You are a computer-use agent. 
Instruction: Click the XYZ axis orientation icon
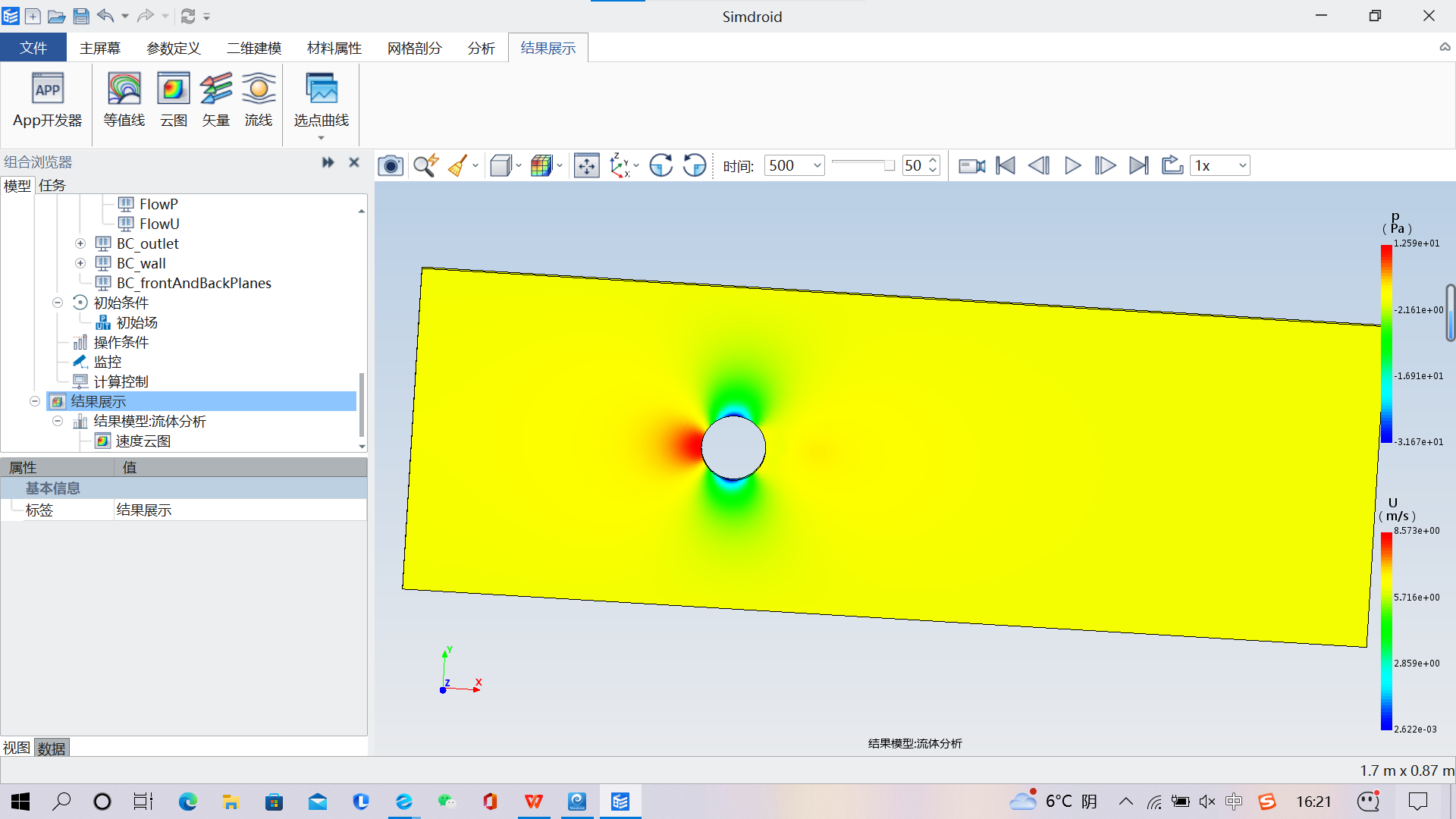click(620, 165)
